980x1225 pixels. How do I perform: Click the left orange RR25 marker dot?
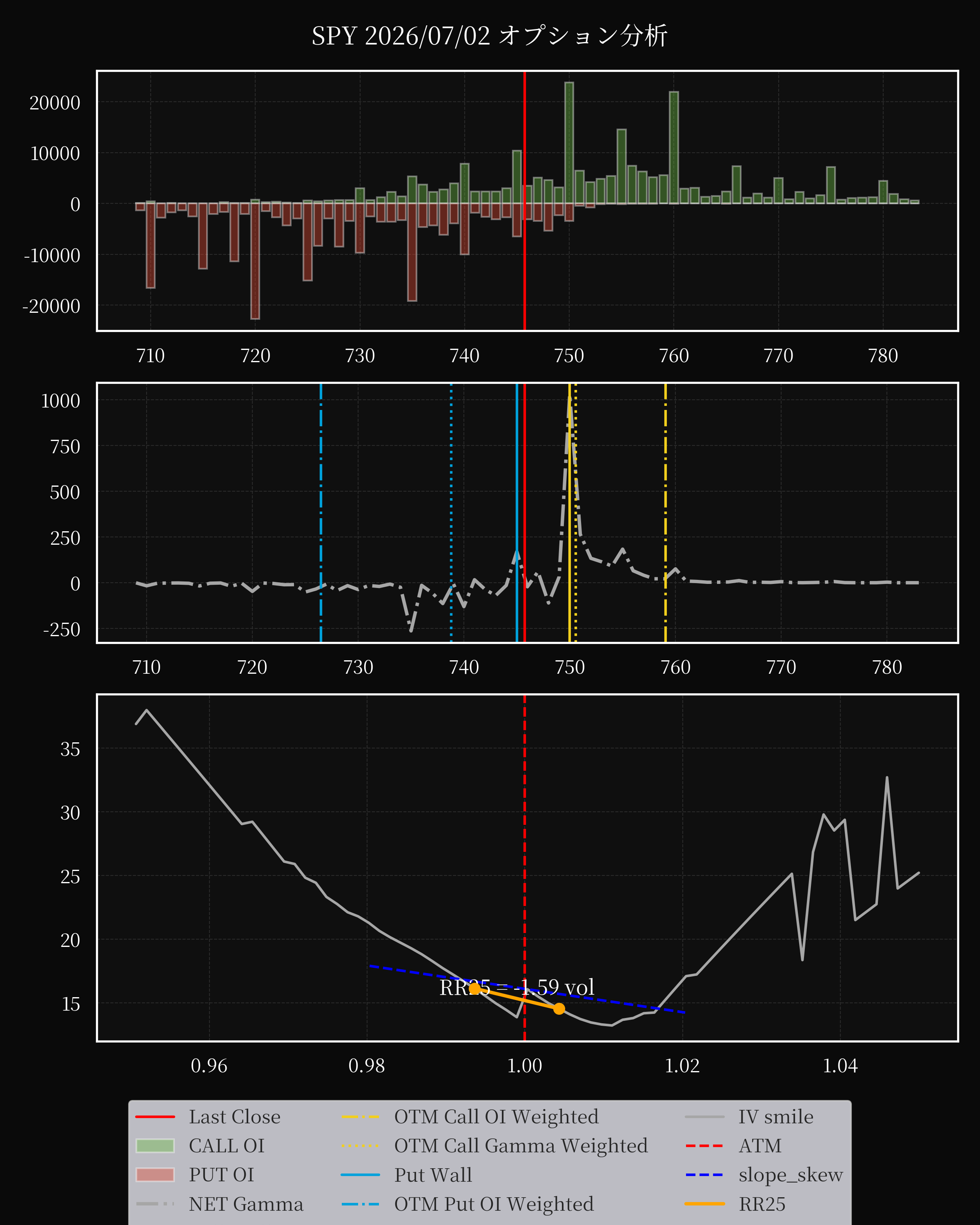click(x=474, y=989)
